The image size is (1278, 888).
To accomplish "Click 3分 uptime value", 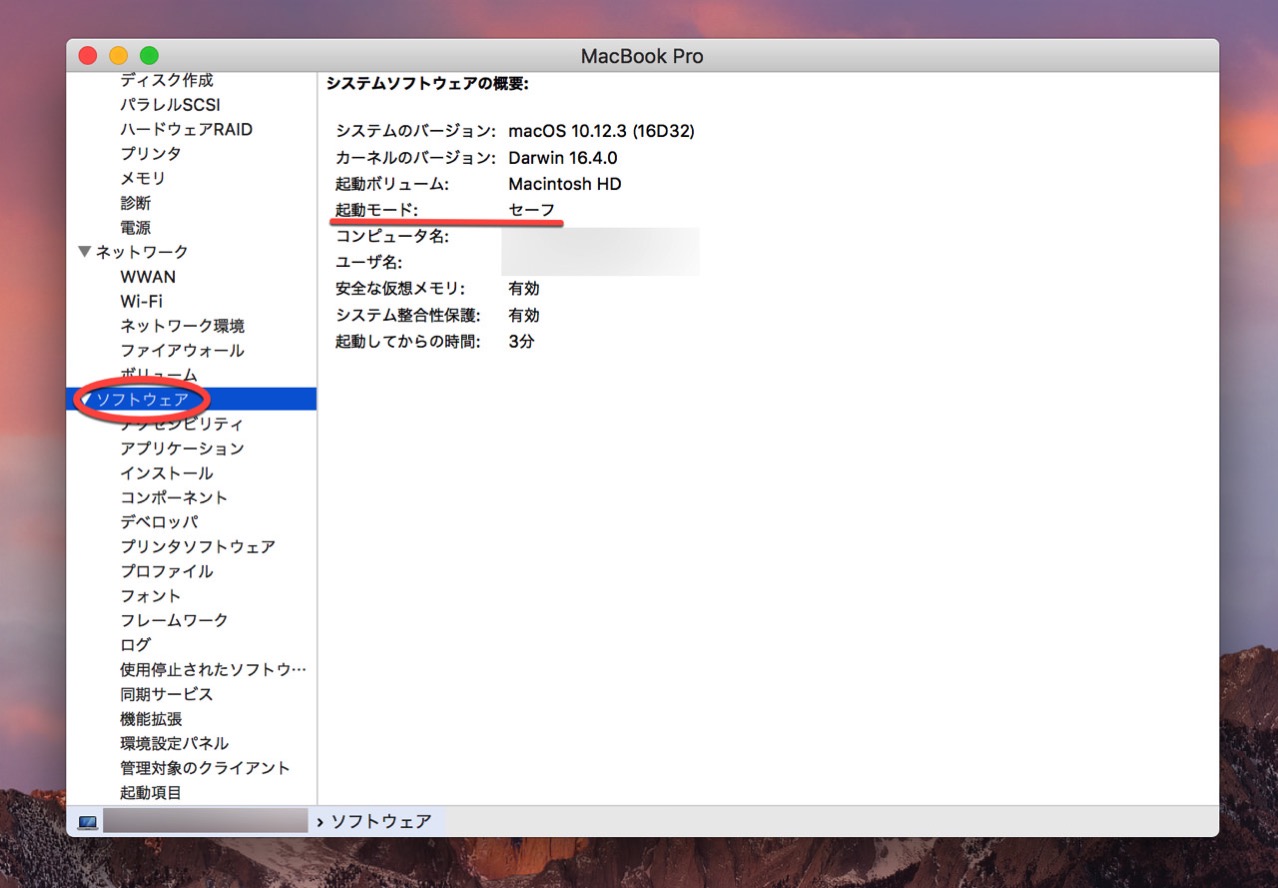I will click(521, 341).
